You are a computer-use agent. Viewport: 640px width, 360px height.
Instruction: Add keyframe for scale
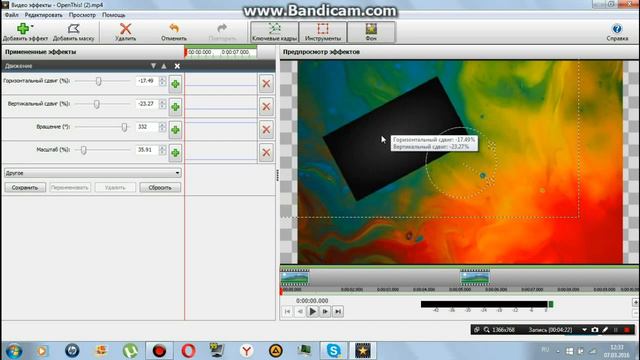click(x=175, y=153)
